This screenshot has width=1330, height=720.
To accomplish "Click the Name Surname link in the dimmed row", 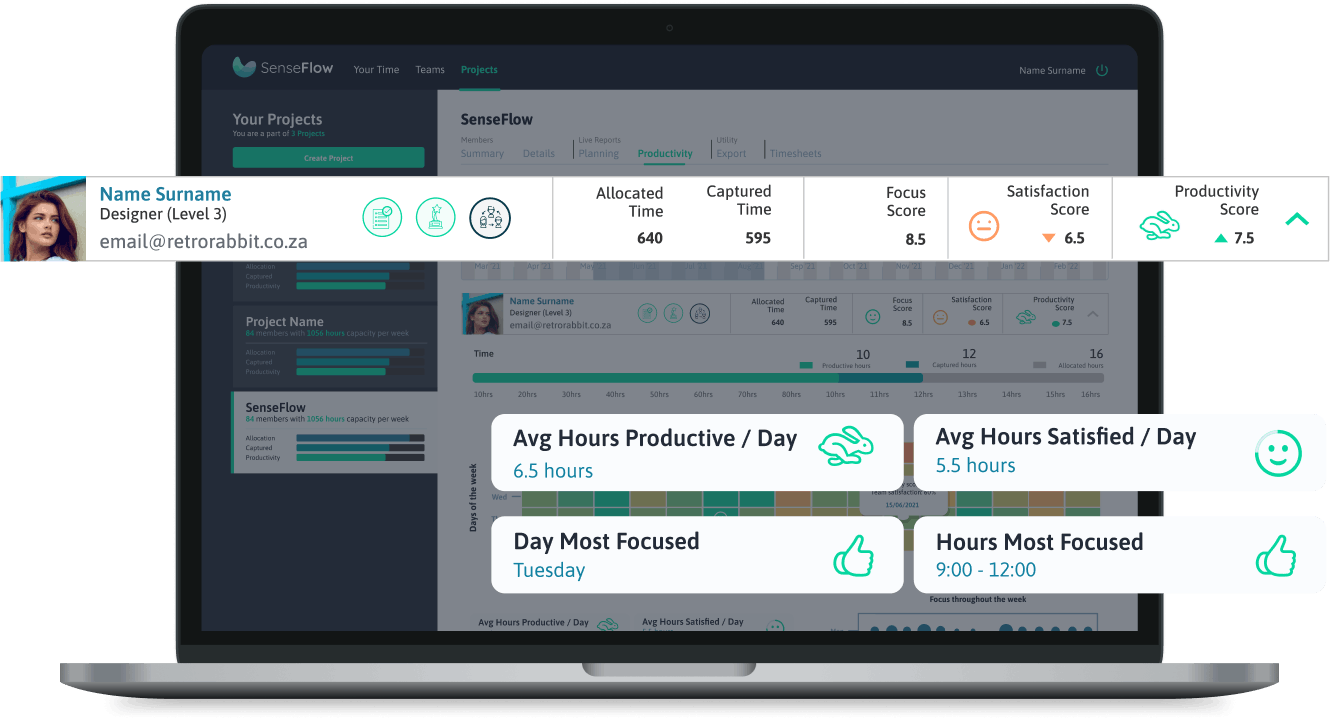I will click(541, 301).
